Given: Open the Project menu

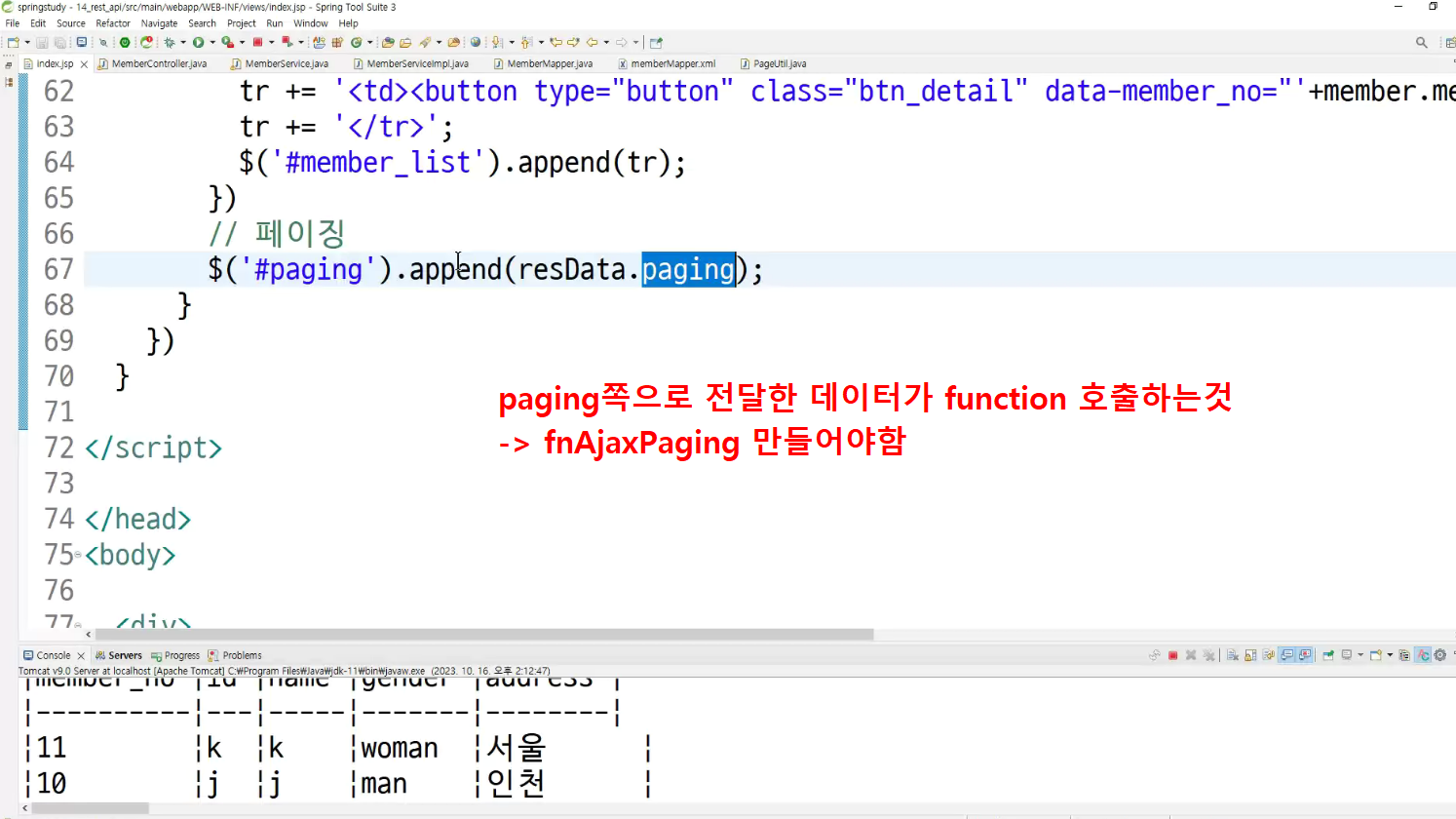Looking at the screenshot, I should [242, 23].
